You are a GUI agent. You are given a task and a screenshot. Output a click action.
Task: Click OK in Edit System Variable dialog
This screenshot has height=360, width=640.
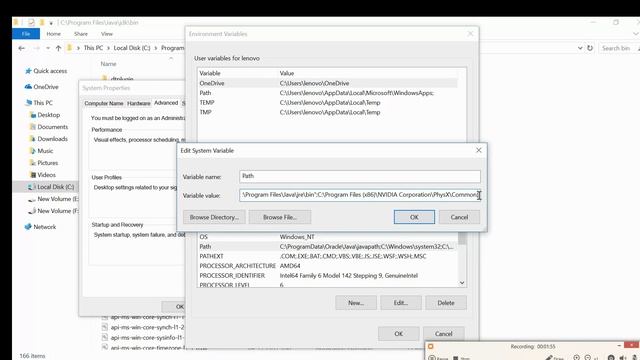point(414,217)
